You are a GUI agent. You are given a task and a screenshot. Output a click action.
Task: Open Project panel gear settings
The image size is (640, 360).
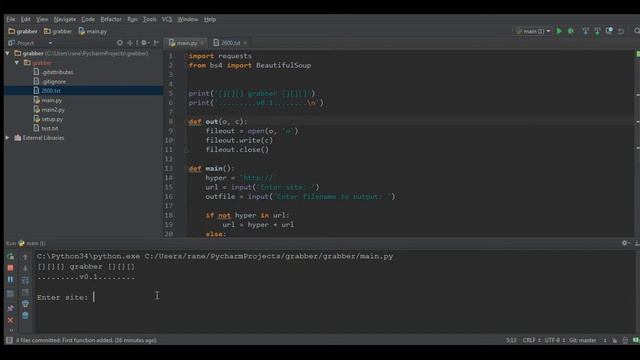pyautogui.click(x=144, y=42)
